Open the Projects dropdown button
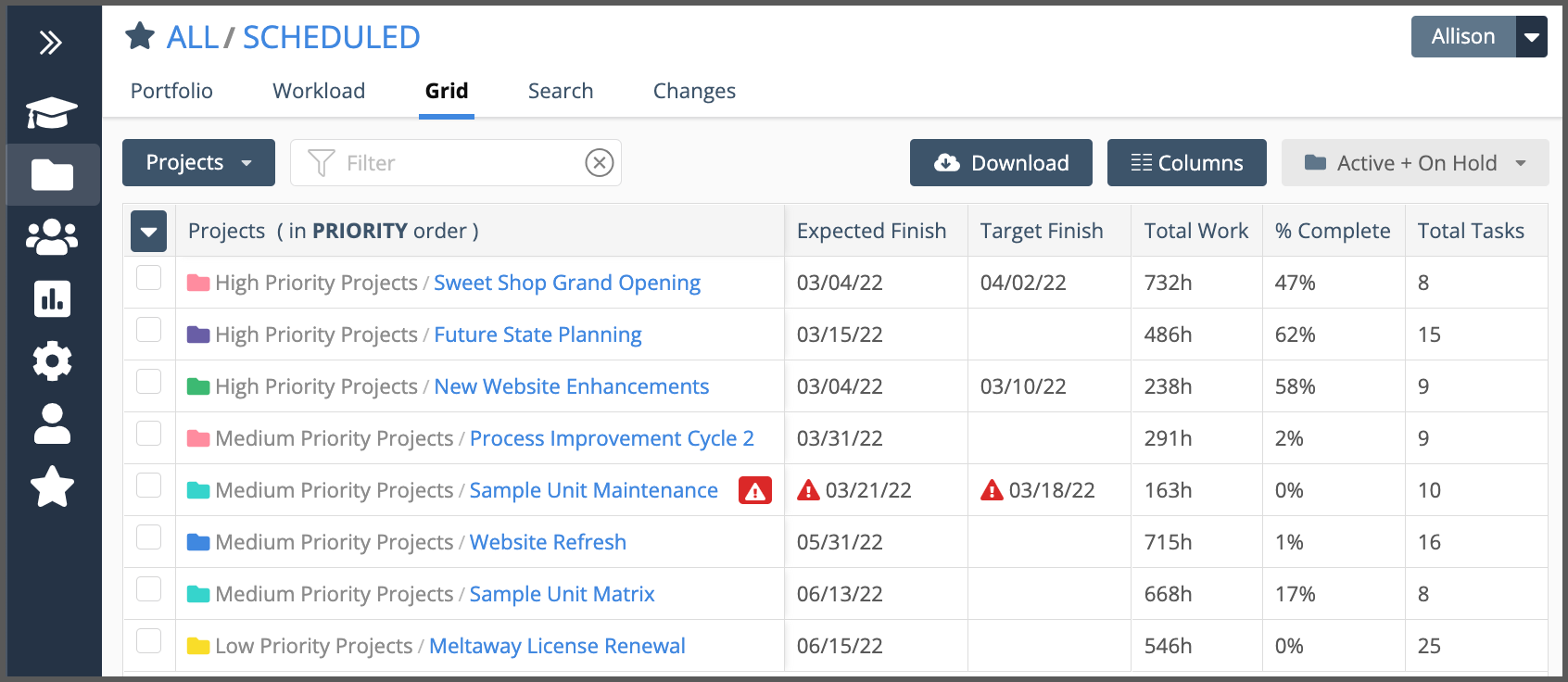 pos(198,163)
